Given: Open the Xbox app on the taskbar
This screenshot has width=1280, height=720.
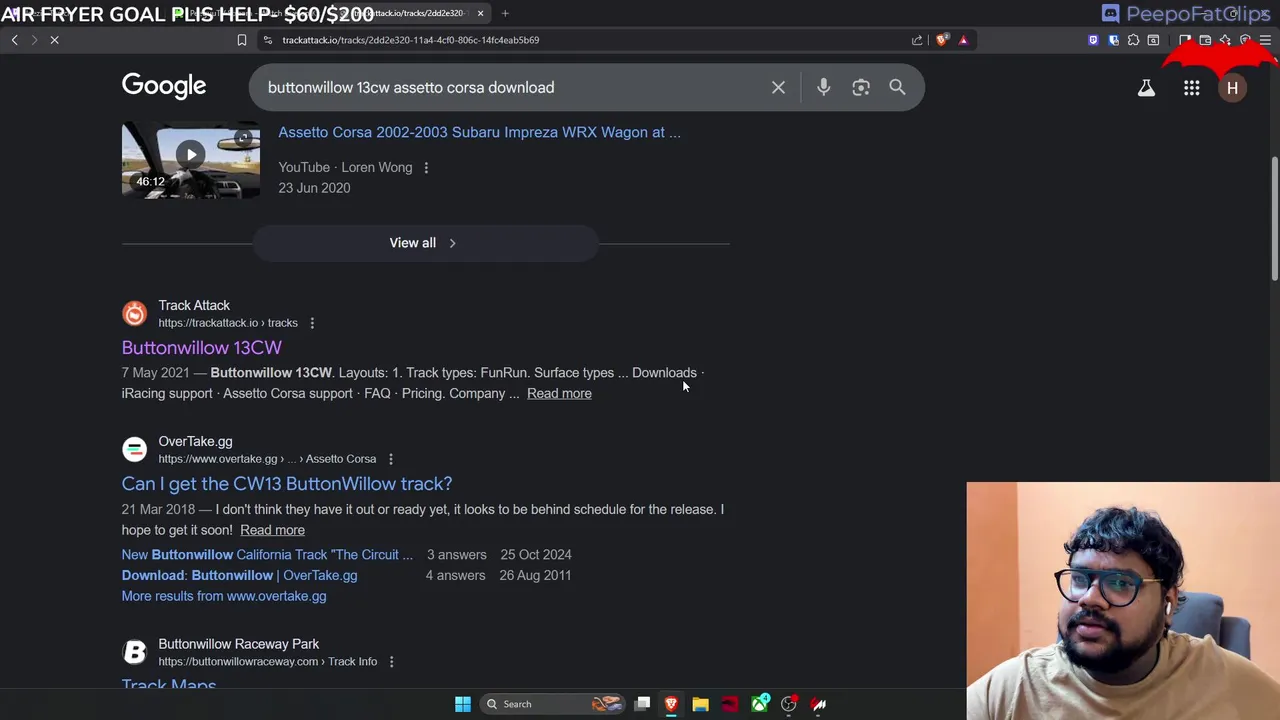Looking at the screenshot, I should [x=760, y=704].
